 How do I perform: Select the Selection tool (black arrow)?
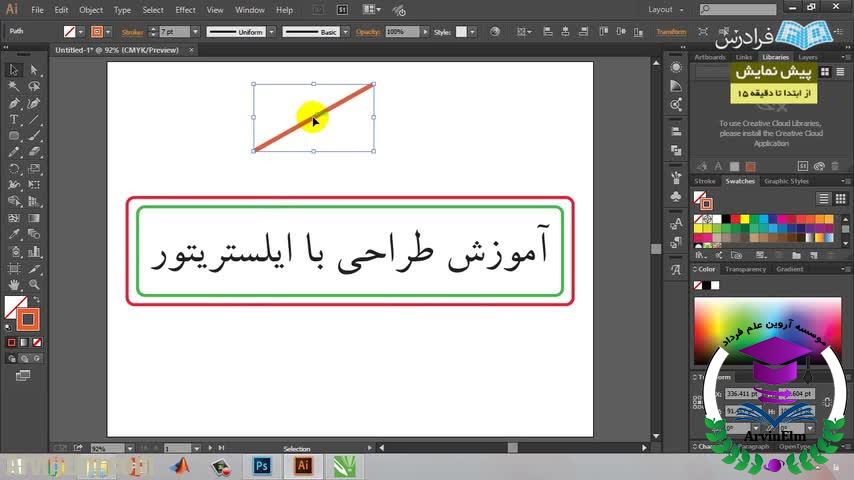point(14,70)
